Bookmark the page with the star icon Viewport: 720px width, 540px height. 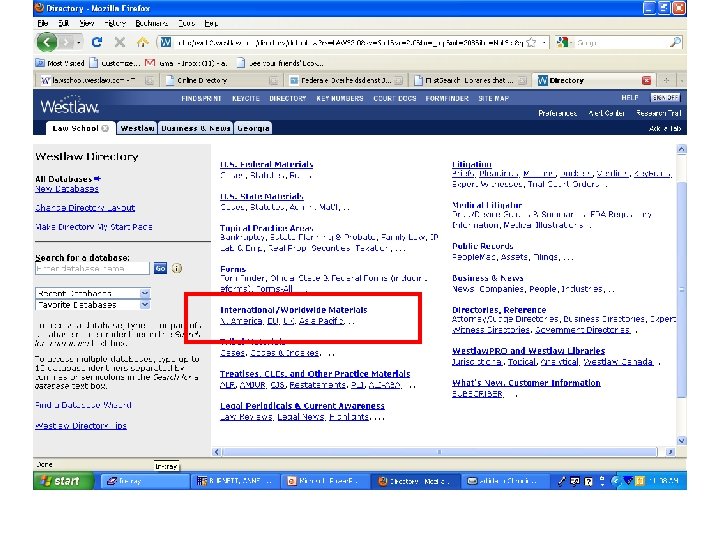pos(531,43)
